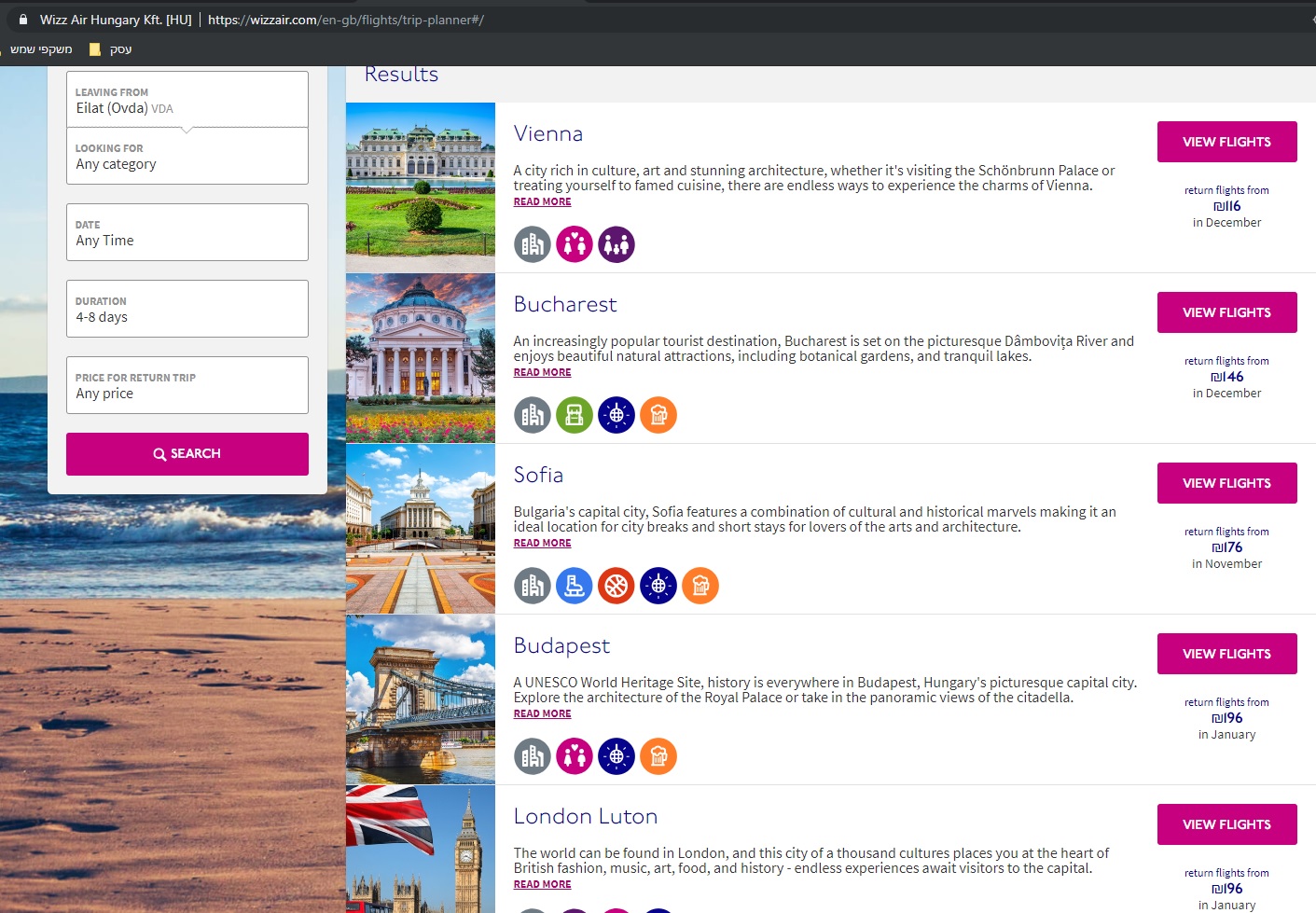The width and height of the screenshot is (1316, 913).
Task: Click the Sofia city photo thumbnail
Action: (421, 529)
